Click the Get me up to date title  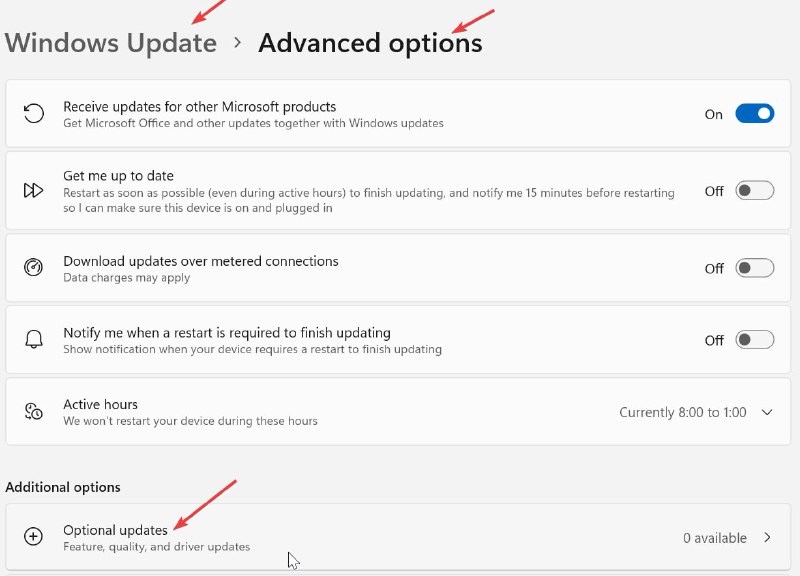pyautogui.click(x=118, y=176)
